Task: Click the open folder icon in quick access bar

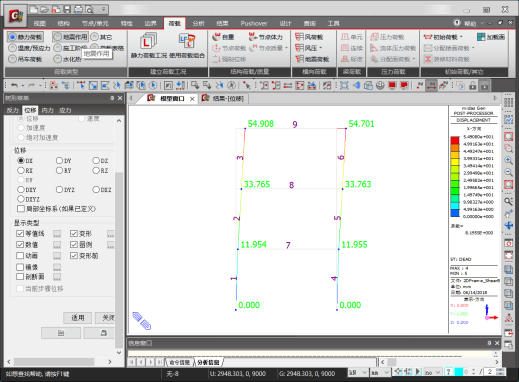Action: (x=45, y=9)
